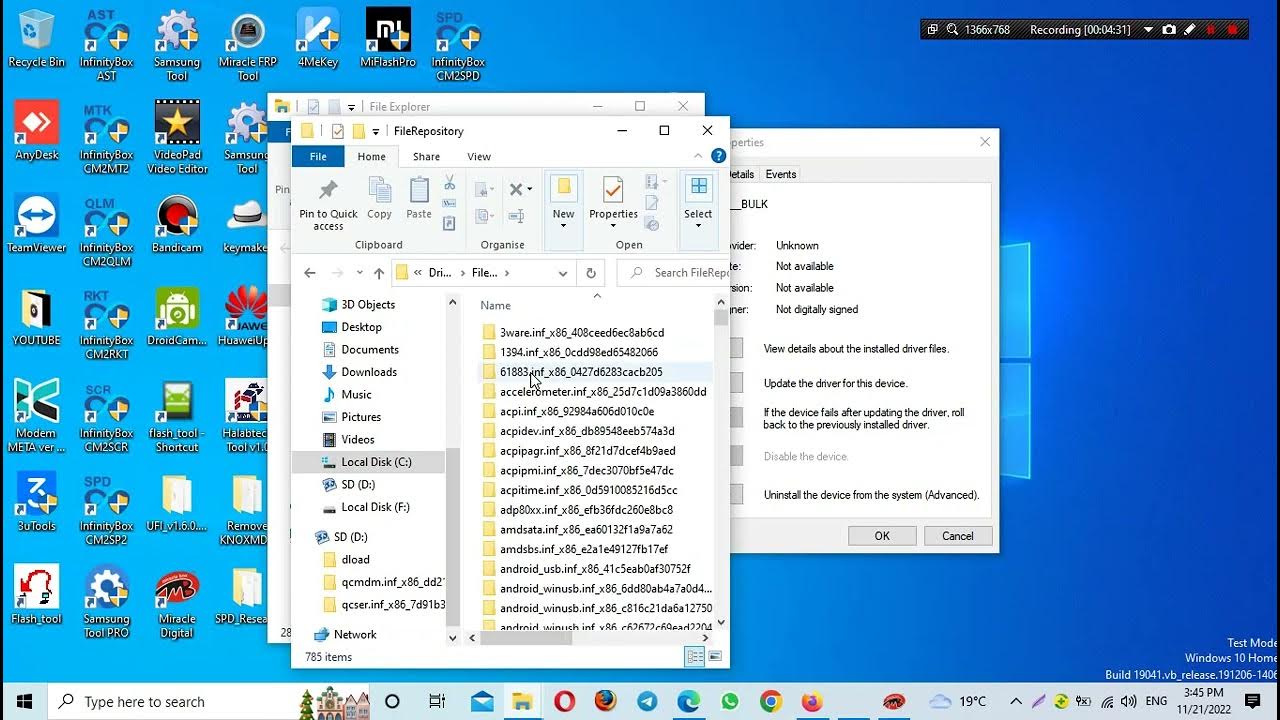This screenshot has width=1280, height=720.
Task: Go back using the left arrow
Action: 310,273
